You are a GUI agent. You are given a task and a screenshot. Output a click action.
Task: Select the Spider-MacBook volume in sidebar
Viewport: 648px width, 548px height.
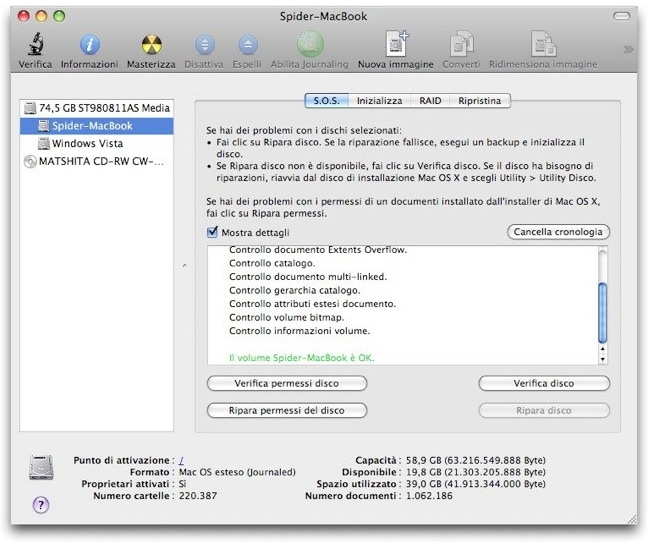pyautogui.click(x=97, y=126)
